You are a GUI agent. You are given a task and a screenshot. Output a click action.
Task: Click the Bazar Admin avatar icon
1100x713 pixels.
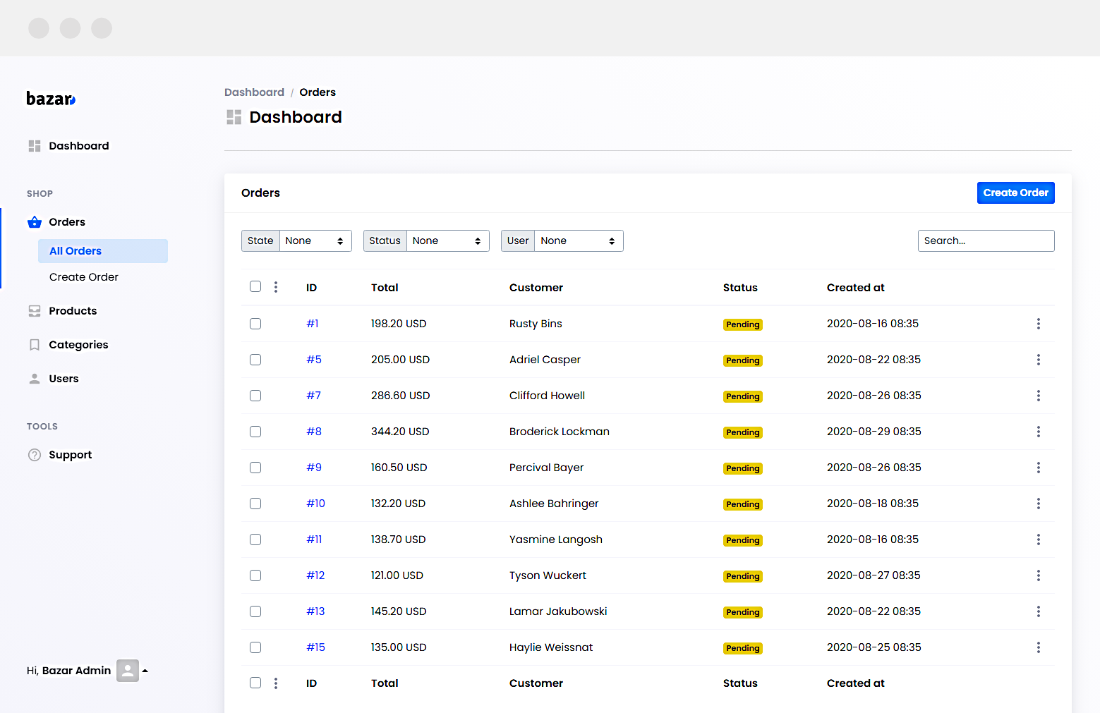127,671
